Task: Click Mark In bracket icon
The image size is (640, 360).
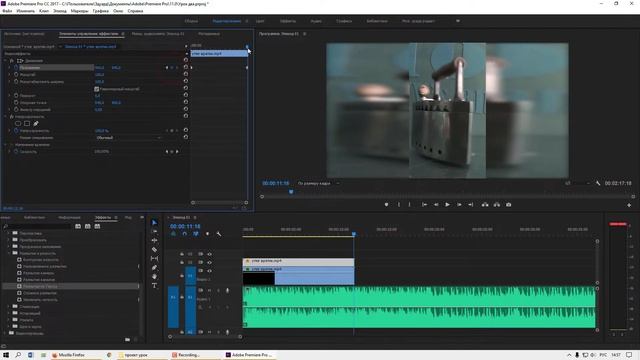Action: click(399, 204)
